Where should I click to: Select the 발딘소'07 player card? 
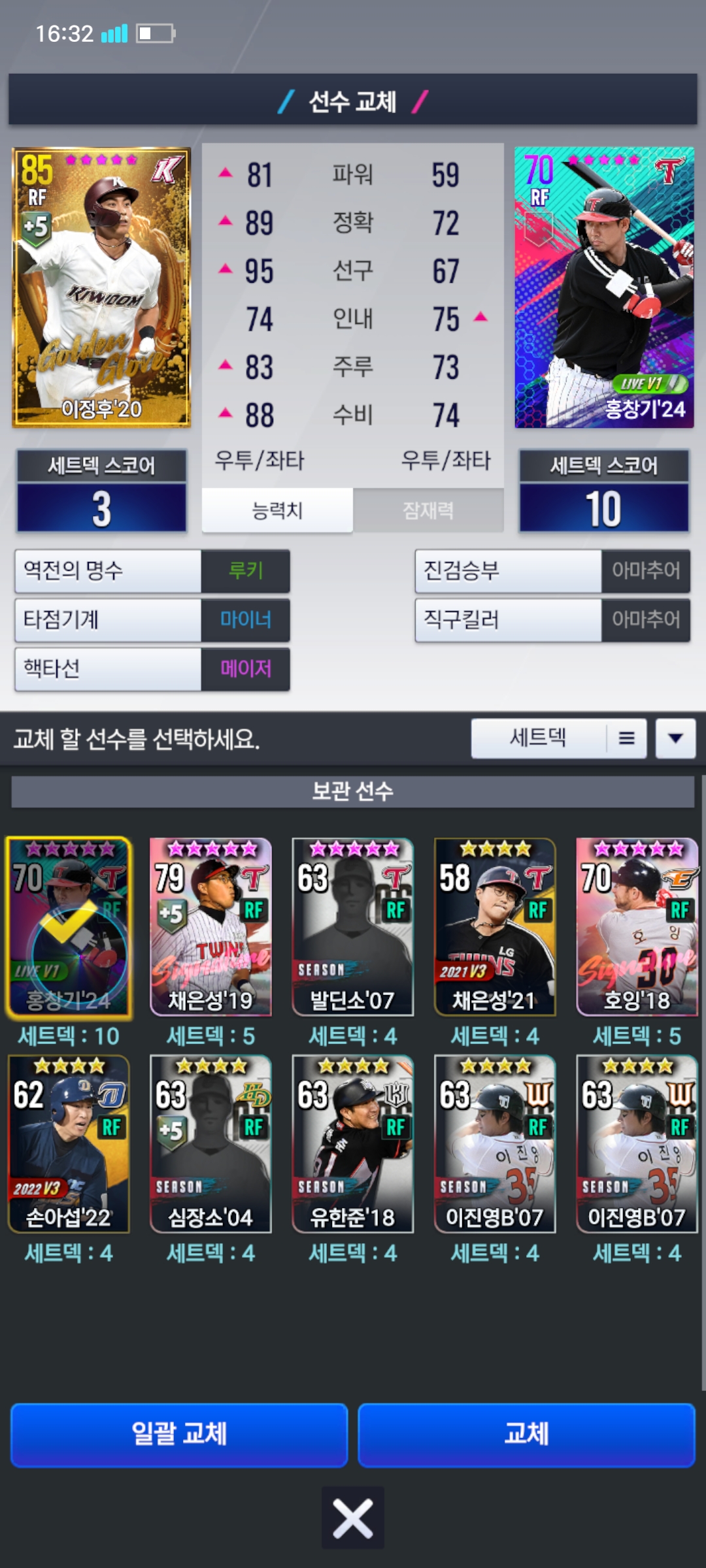353,927
